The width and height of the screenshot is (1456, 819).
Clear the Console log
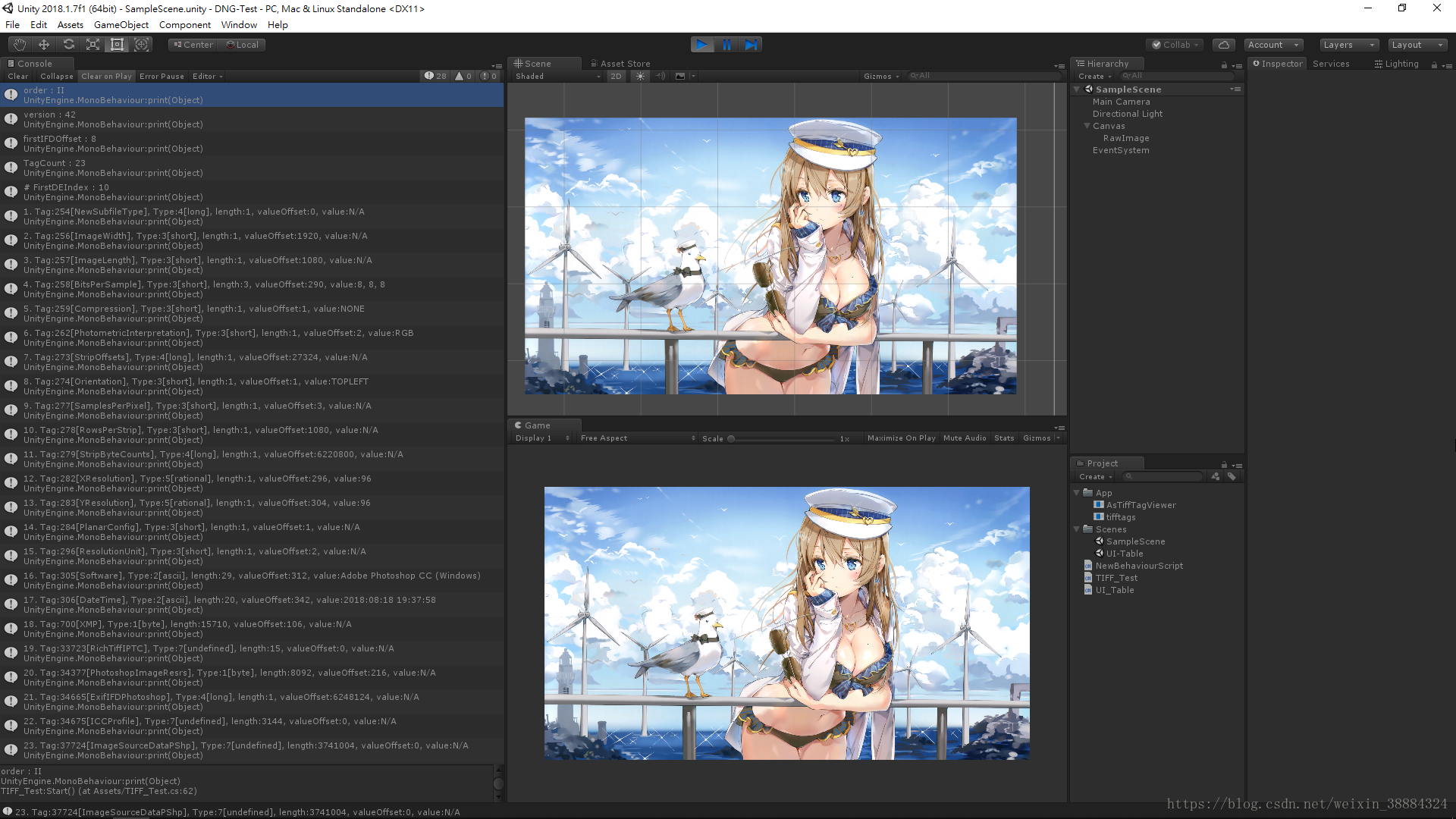pyautogui.click(x=18, y=77)
